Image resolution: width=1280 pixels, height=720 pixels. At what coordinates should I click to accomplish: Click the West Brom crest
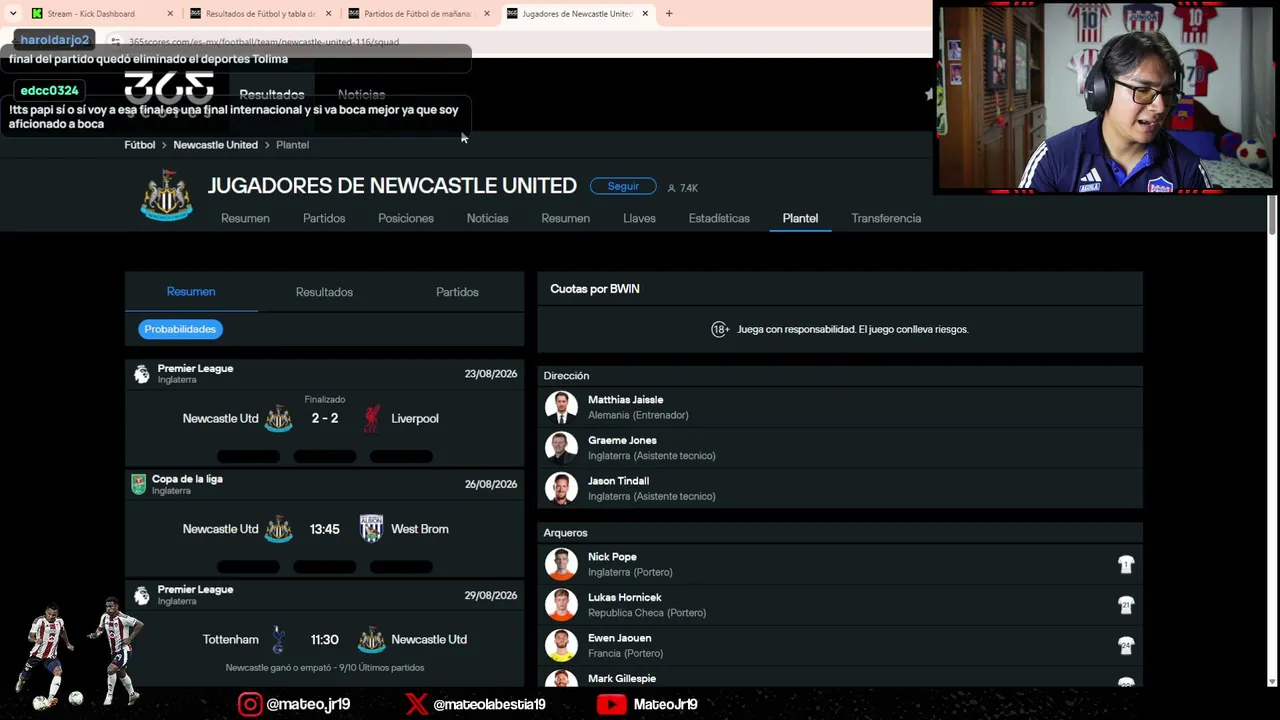pyautogui.click(x=371, y=529)
